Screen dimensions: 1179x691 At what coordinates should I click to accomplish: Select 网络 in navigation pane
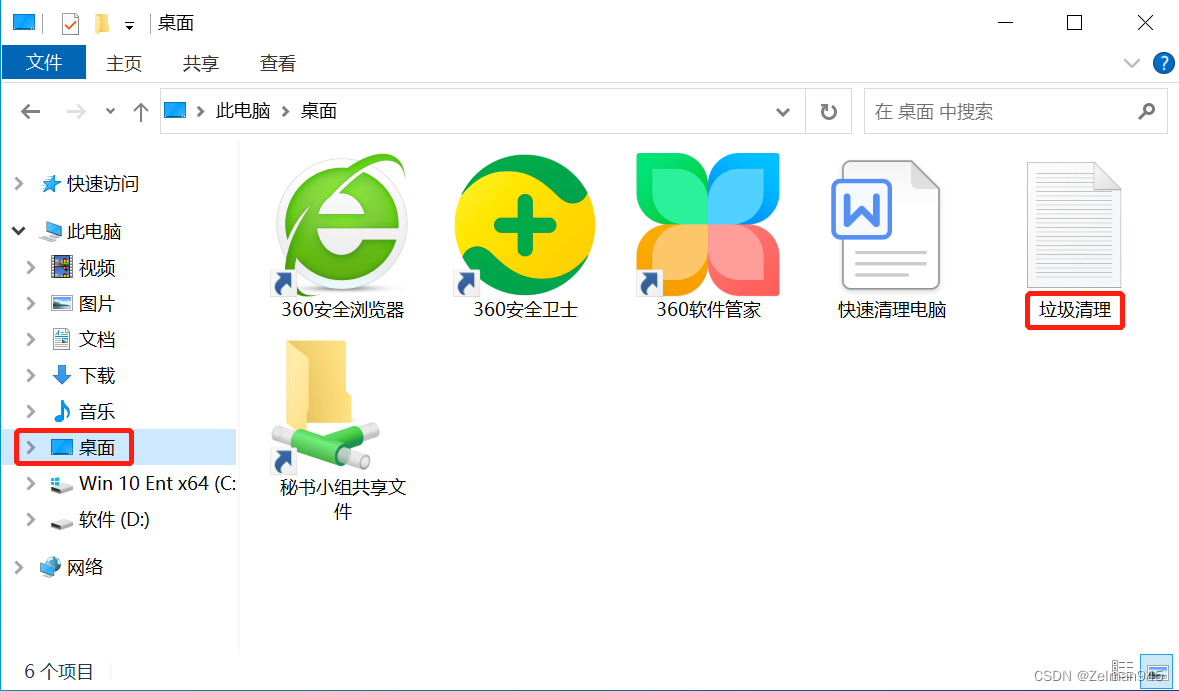tap(72, 568)
